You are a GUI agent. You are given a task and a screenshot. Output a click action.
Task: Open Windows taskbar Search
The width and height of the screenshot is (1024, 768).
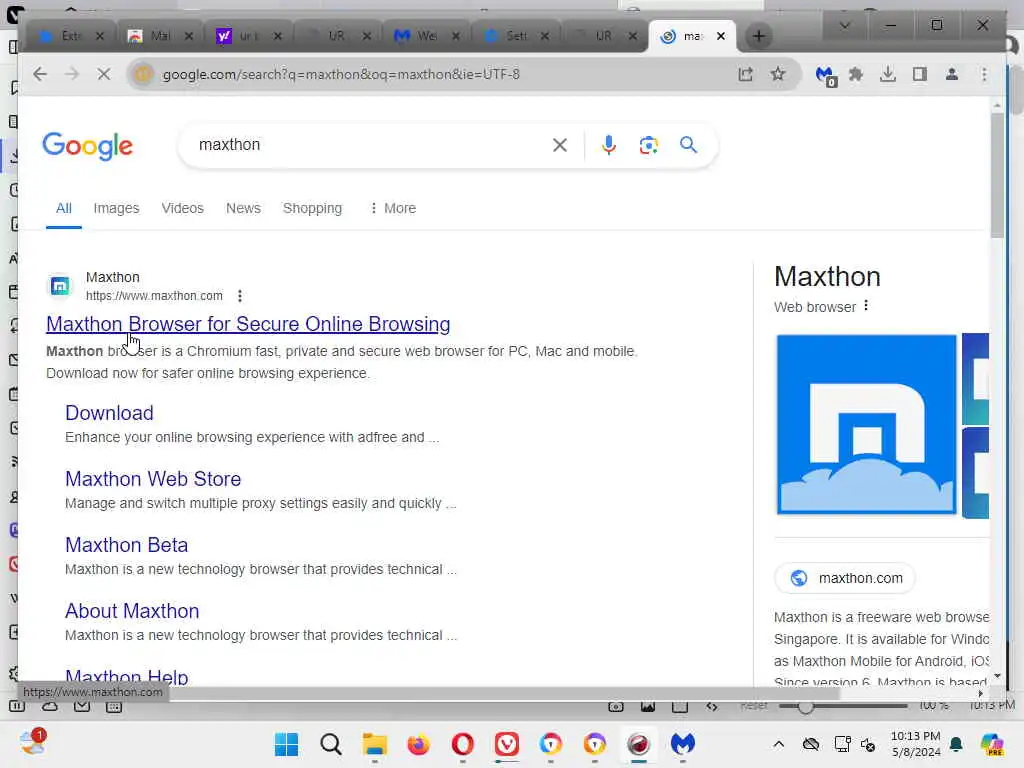330,744
